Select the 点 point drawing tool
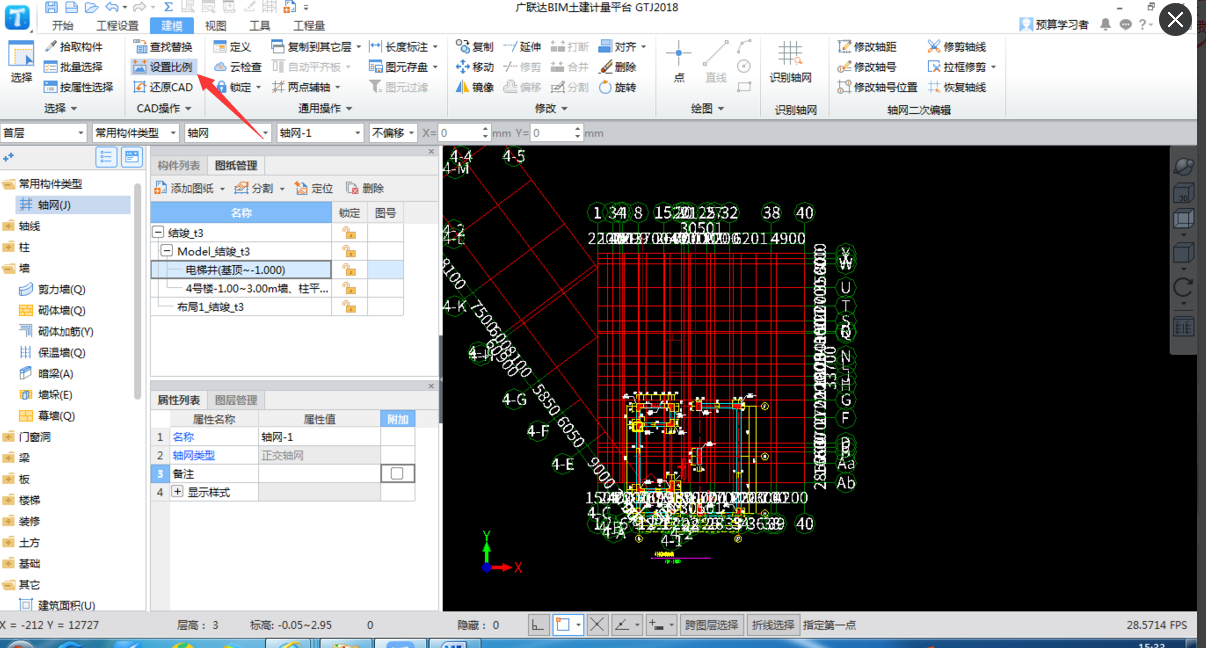The height and width of the screenshot is (648, 1206). click(x=679, y=62)
